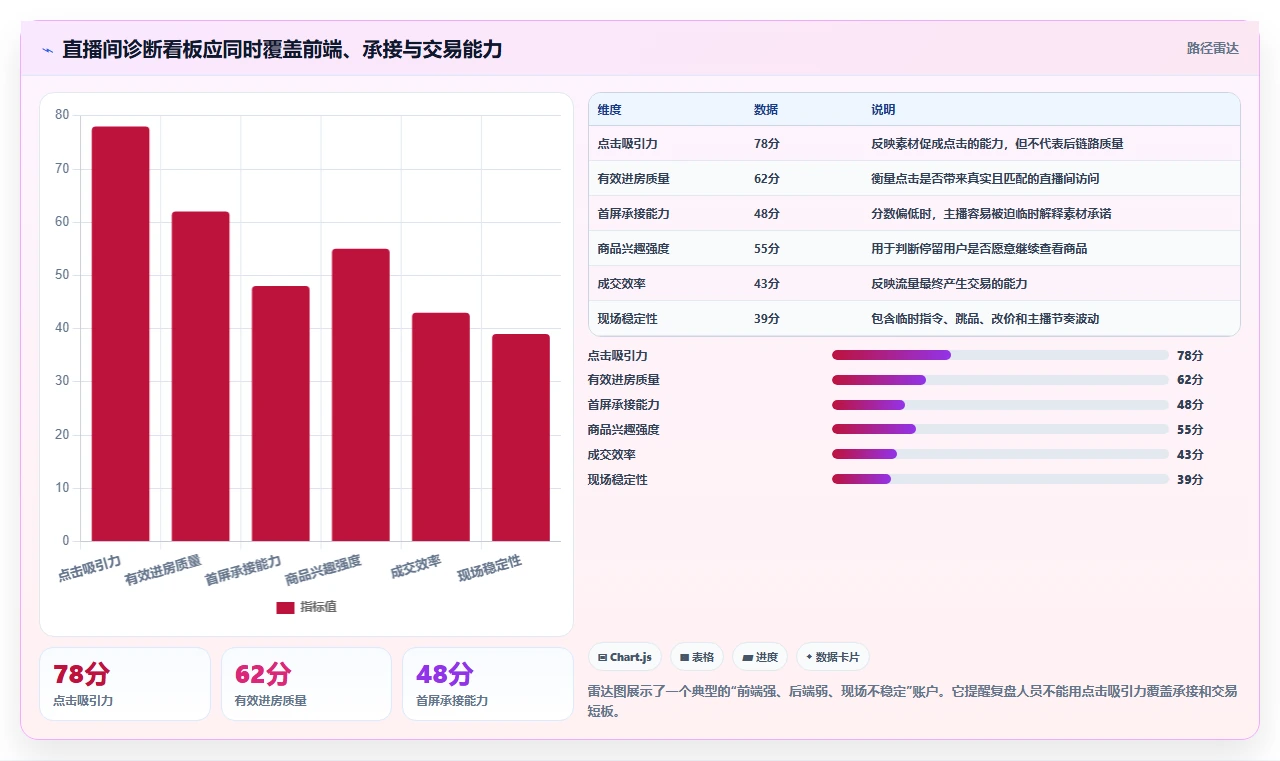Click the 数据 column header
This screenshot has height=761, width=1280.
pos(766,110)
